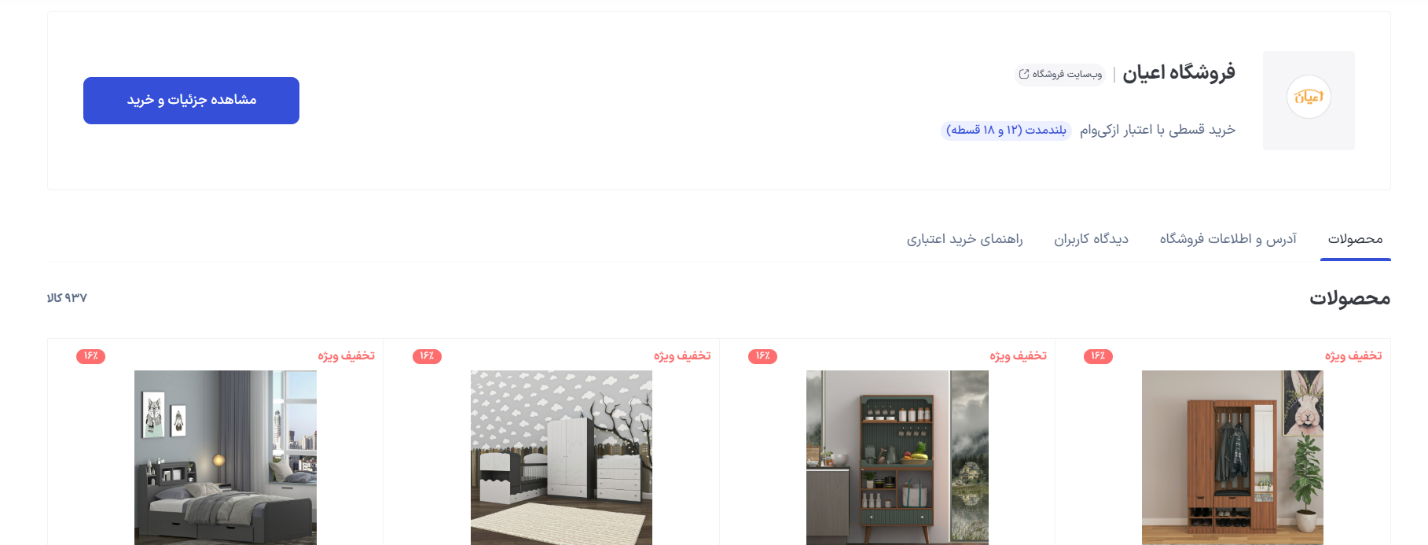Open the وبسایت فروشگاه link
1428x545 pixels.
(1060, 74)
